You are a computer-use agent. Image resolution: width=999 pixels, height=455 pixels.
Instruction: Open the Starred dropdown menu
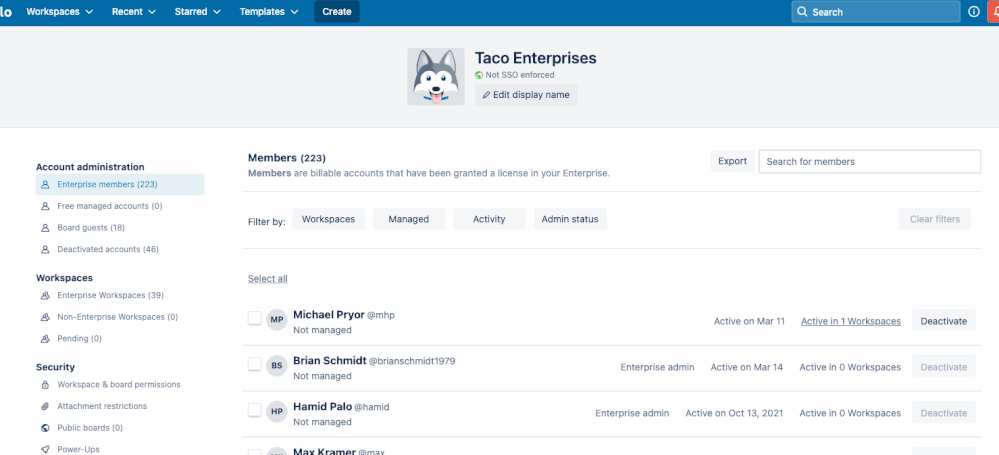click(x=198, y=11)
